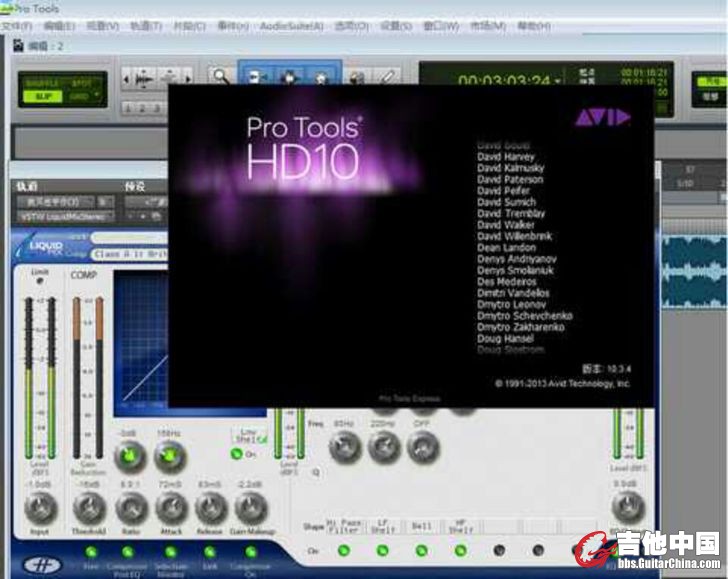Click the Ratio knob
The image size is (728, 579).
131,508
